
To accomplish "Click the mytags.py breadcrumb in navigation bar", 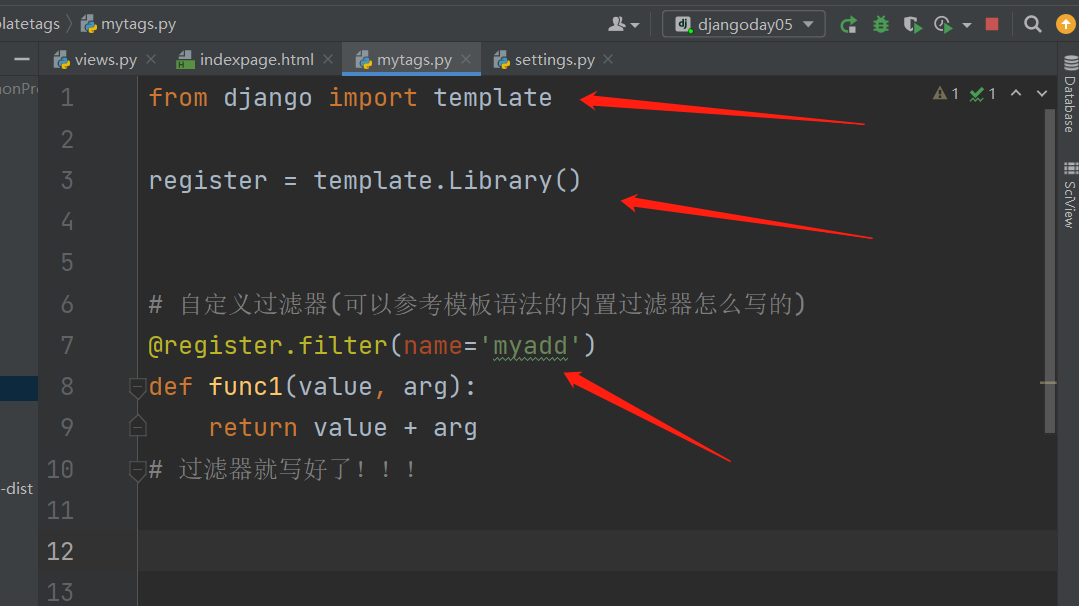I will coord(129,24).
